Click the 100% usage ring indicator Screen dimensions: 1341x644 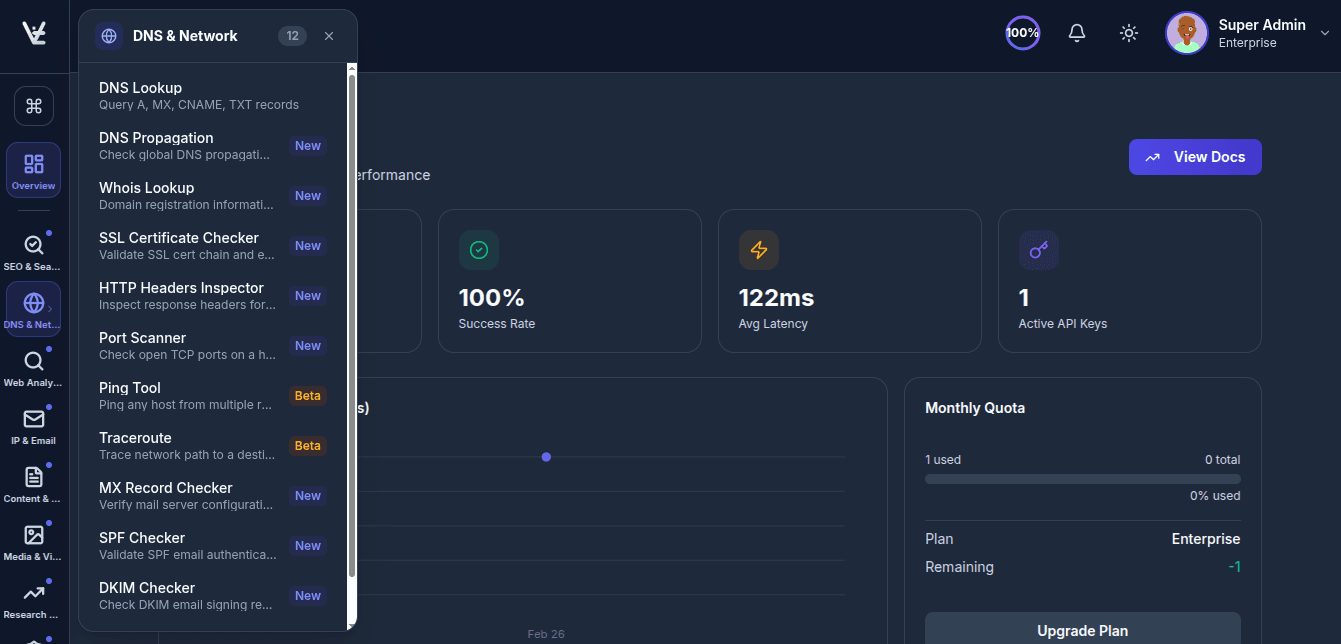click(x=1022, y=32)
